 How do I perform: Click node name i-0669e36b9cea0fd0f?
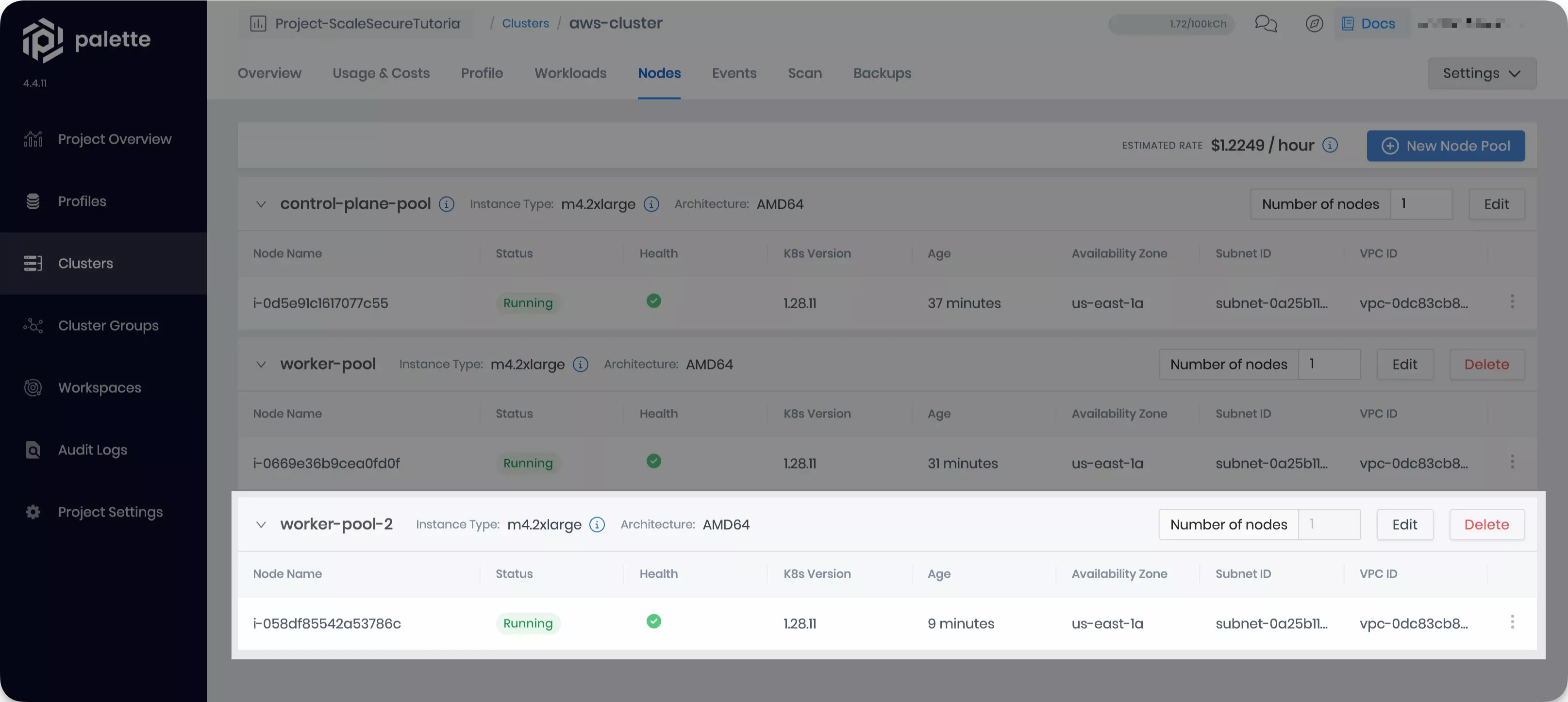point(326,464)
